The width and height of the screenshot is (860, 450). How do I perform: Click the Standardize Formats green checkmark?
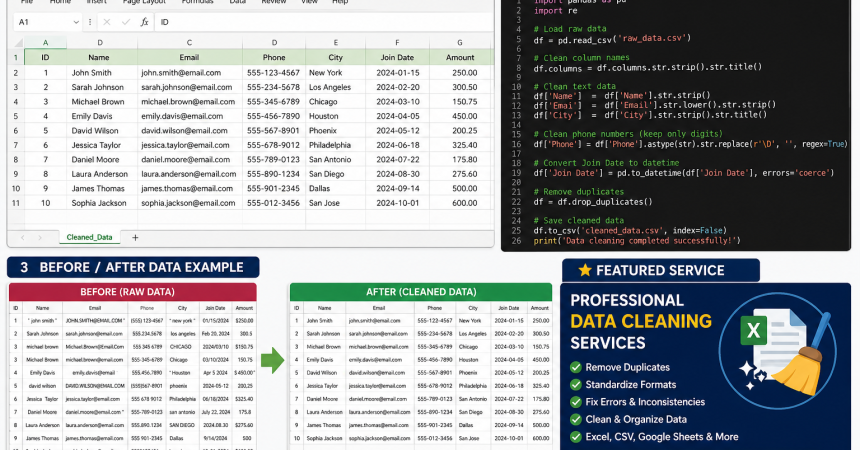[x=575, y=384]
